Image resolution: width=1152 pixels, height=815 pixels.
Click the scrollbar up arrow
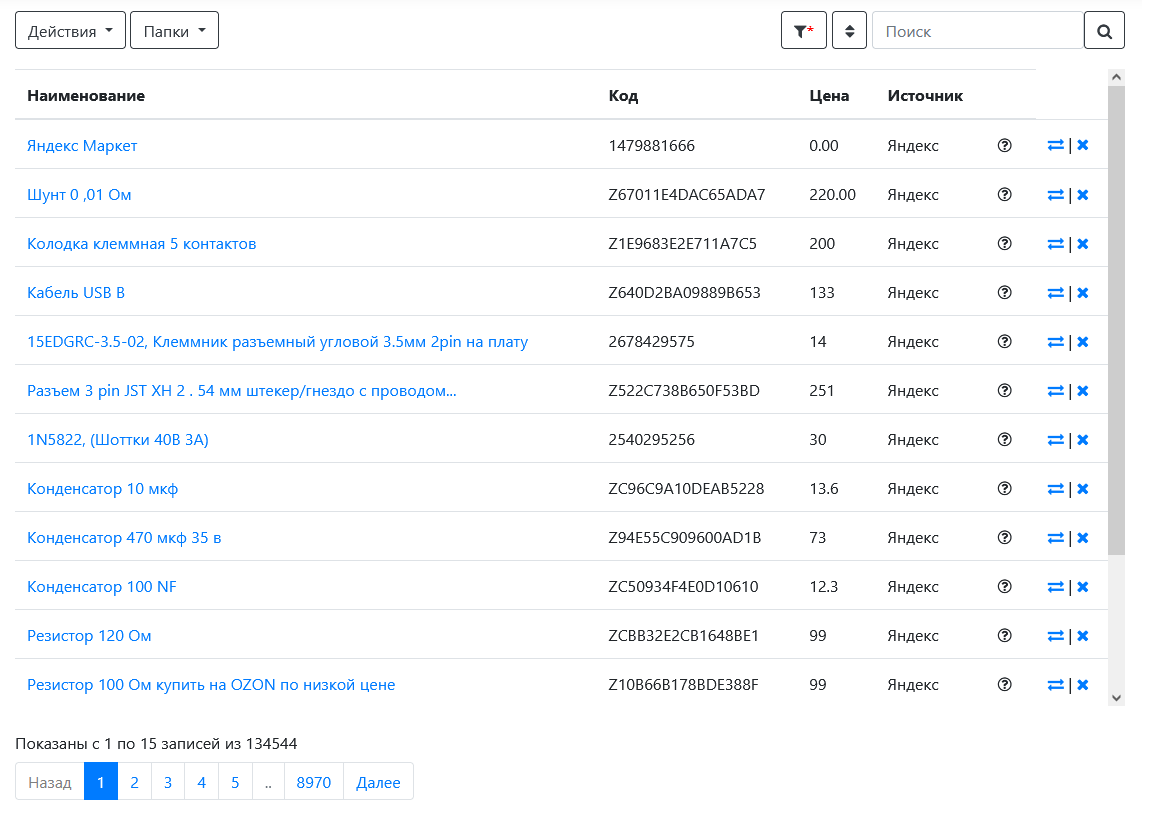[x=1117, y=77]
